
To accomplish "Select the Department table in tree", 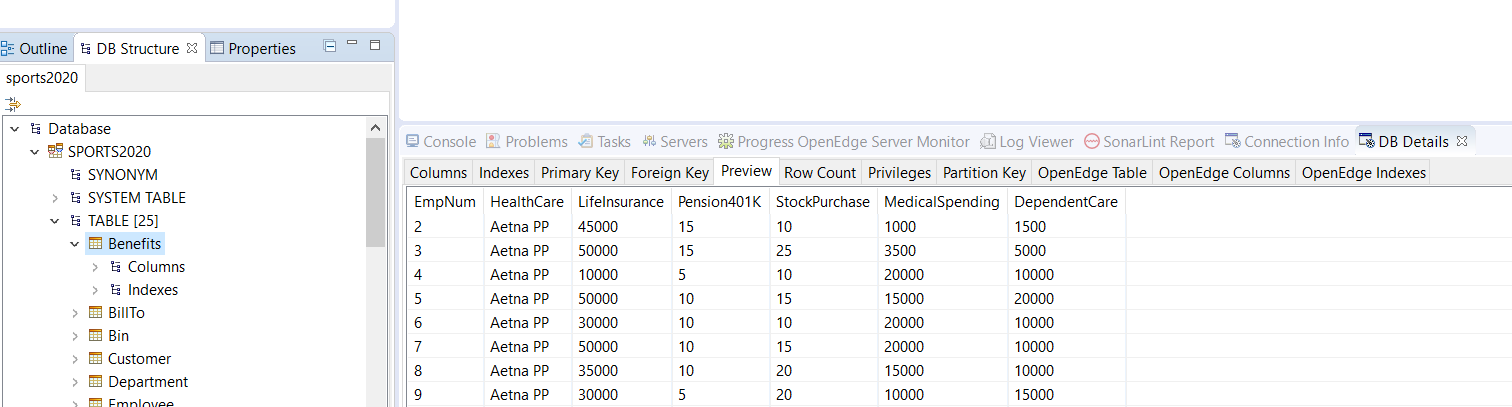I will (x=148, y=382).
